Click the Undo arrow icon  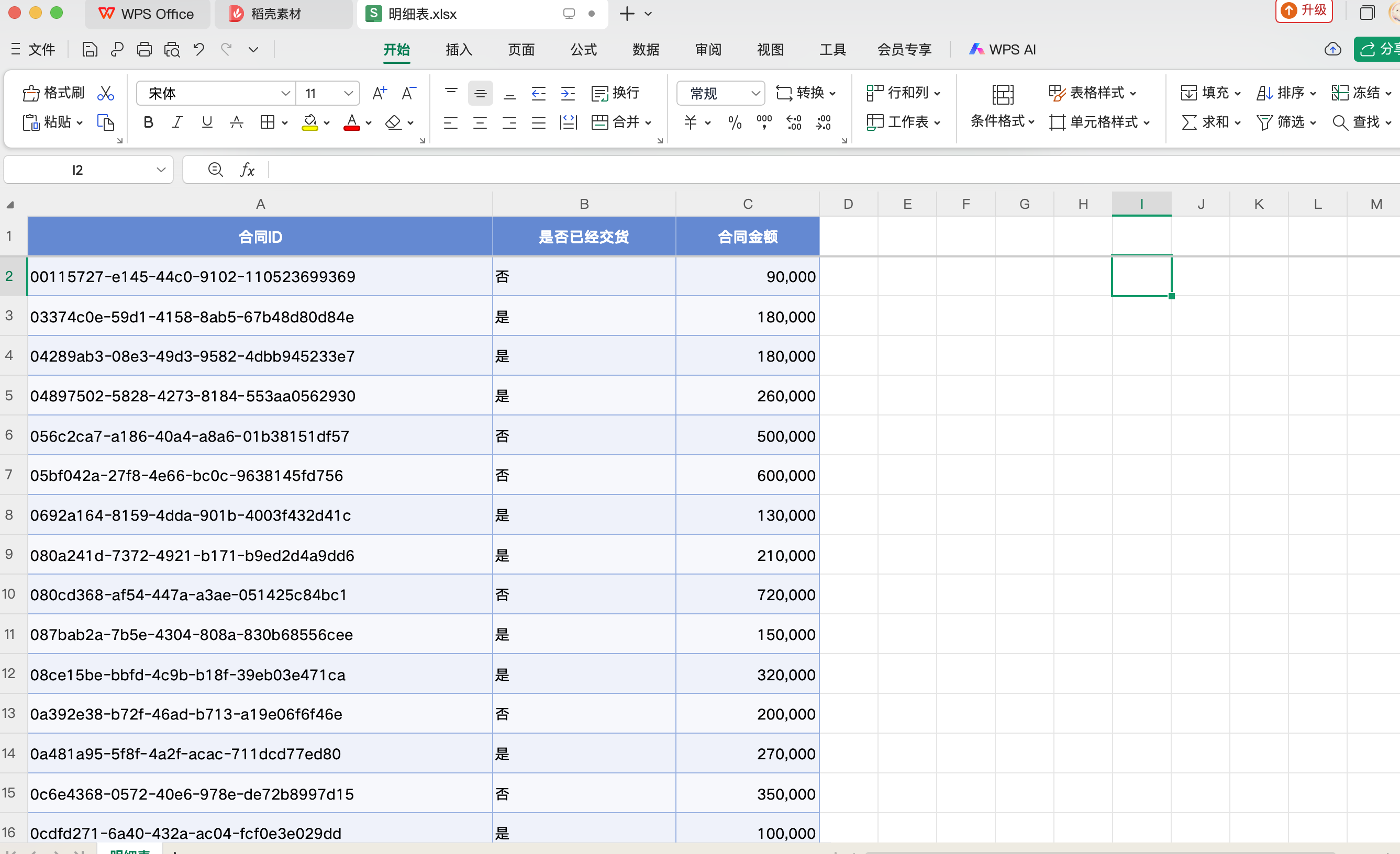198,50
